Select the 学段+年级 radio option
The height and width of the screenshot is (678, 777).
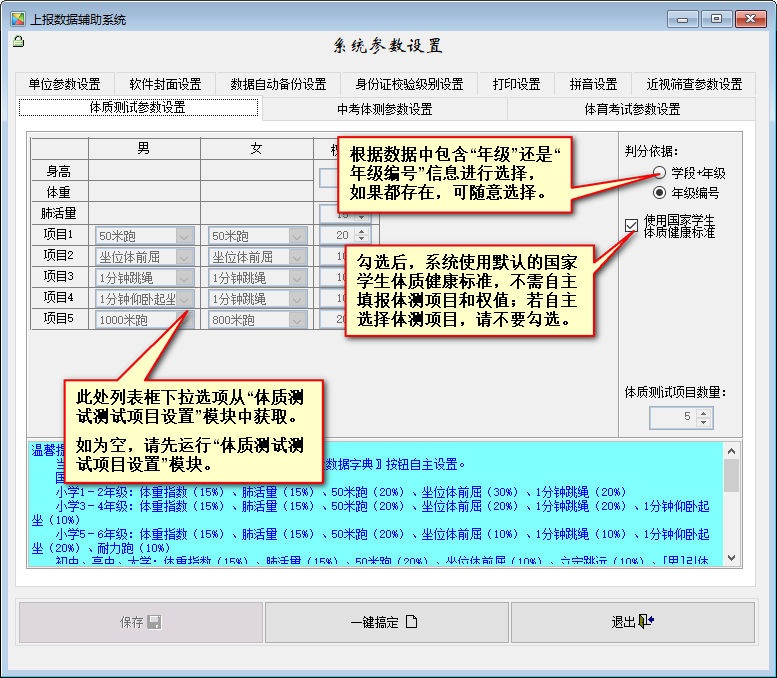(659, 173)
